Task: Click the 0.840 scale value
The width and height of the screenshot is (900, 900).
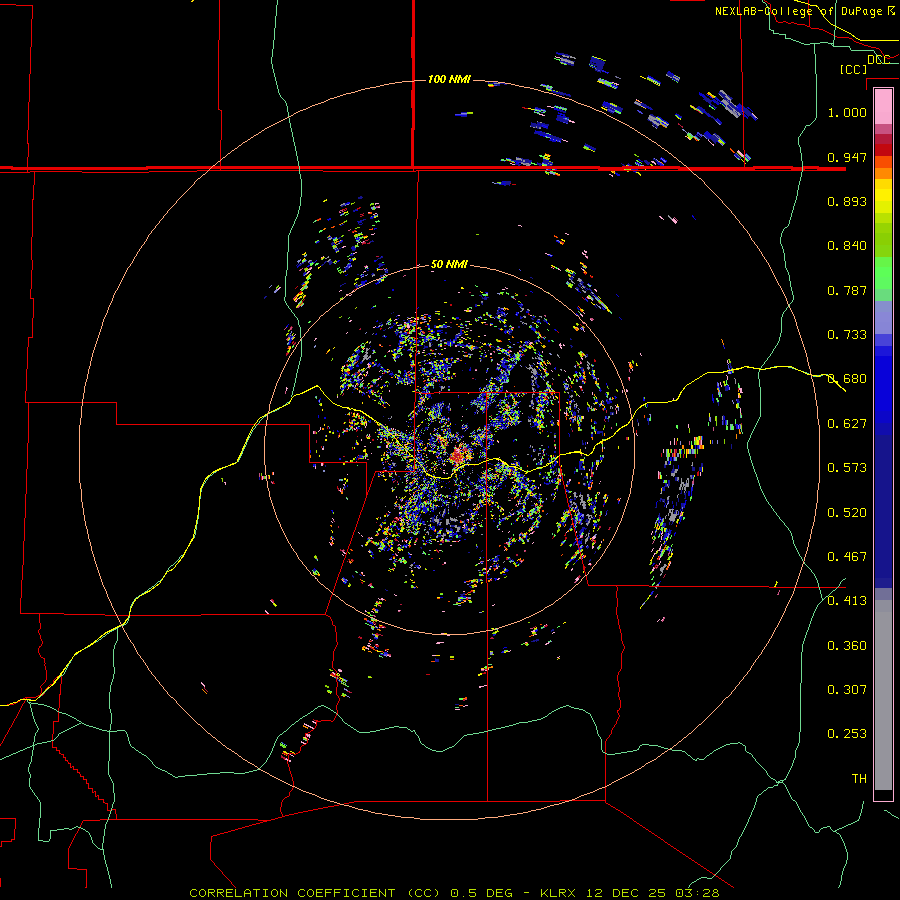Action: (847, 246)
